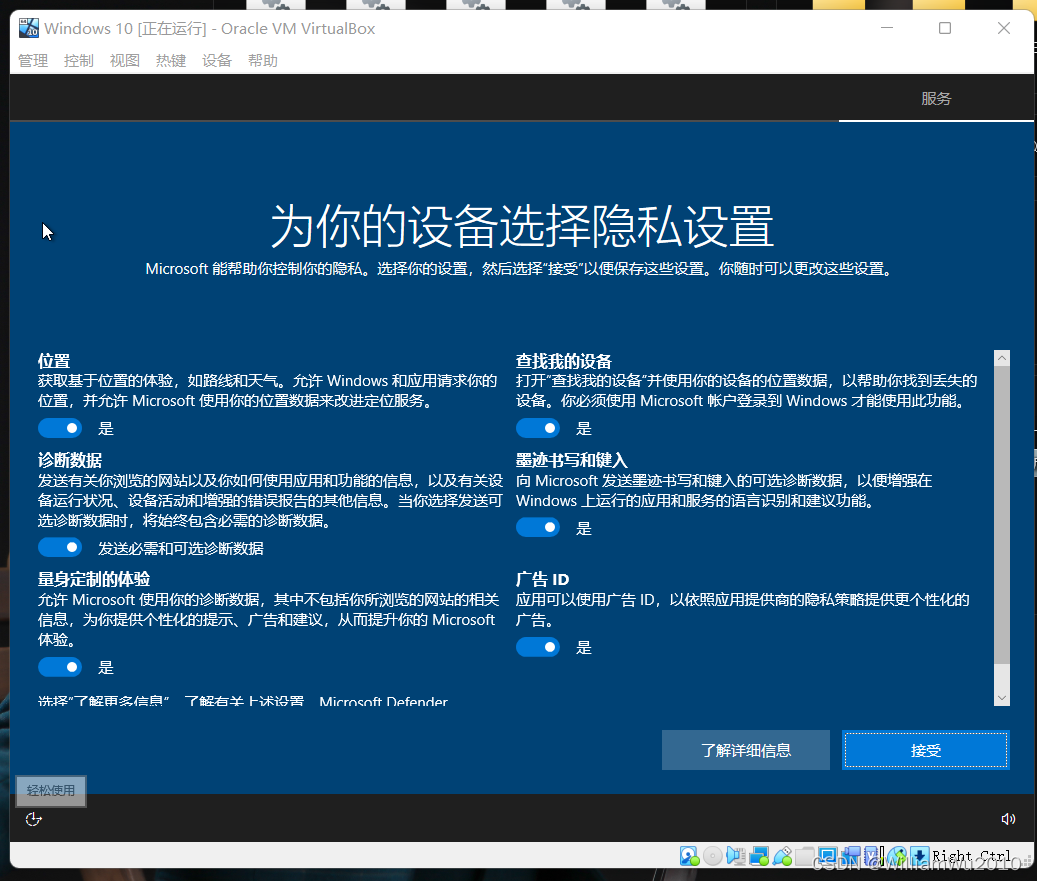1037x881 pixels.
Task: Click the 诊断数据 heading text
Action: pos(69,460)
